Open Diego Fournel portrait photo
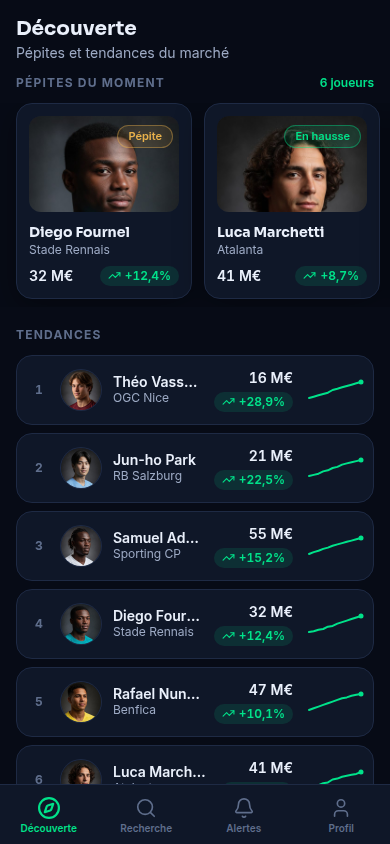This screenshot has width=390, height=844. 104,164
